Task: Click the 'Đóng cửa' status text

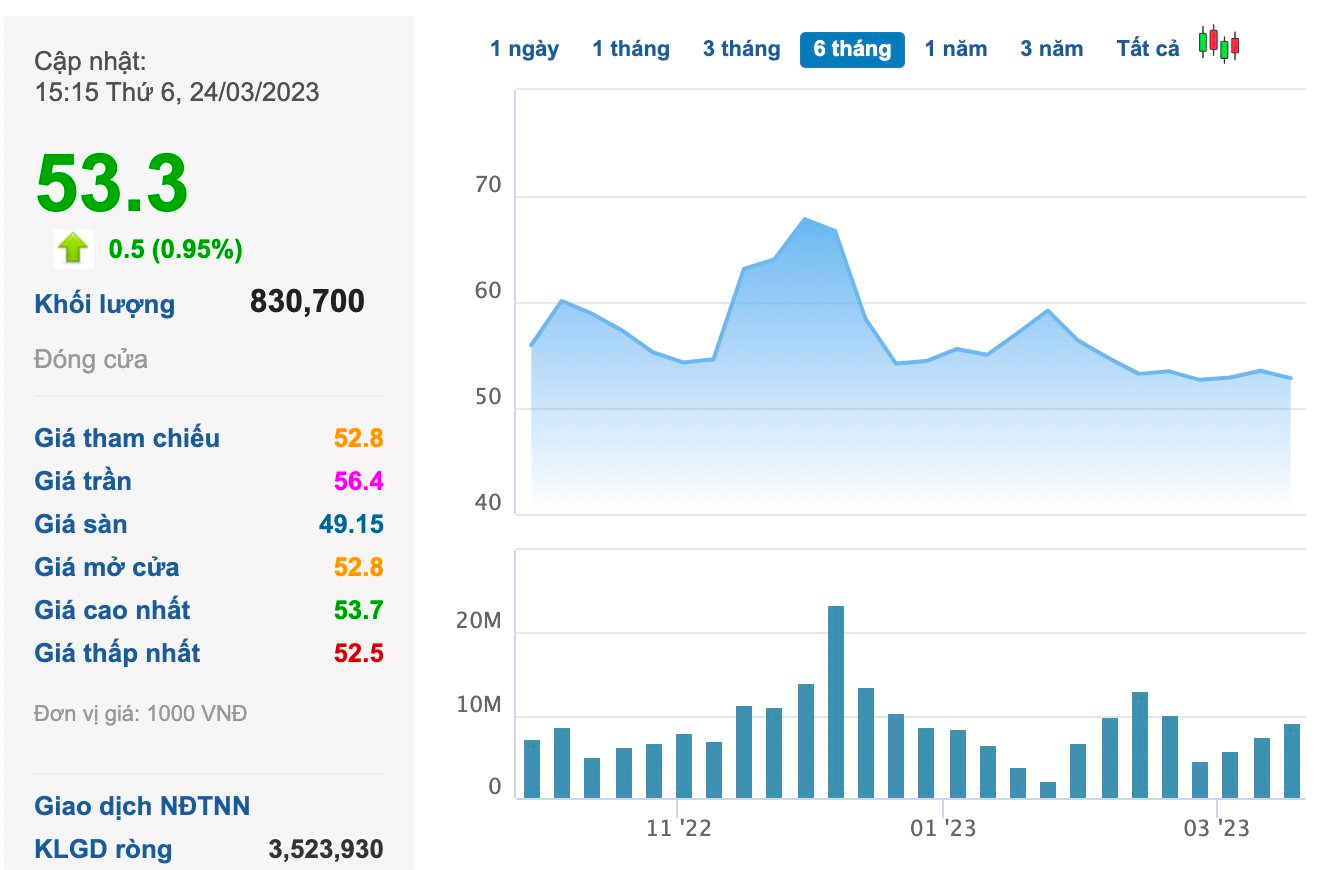Action: (91, 360)
